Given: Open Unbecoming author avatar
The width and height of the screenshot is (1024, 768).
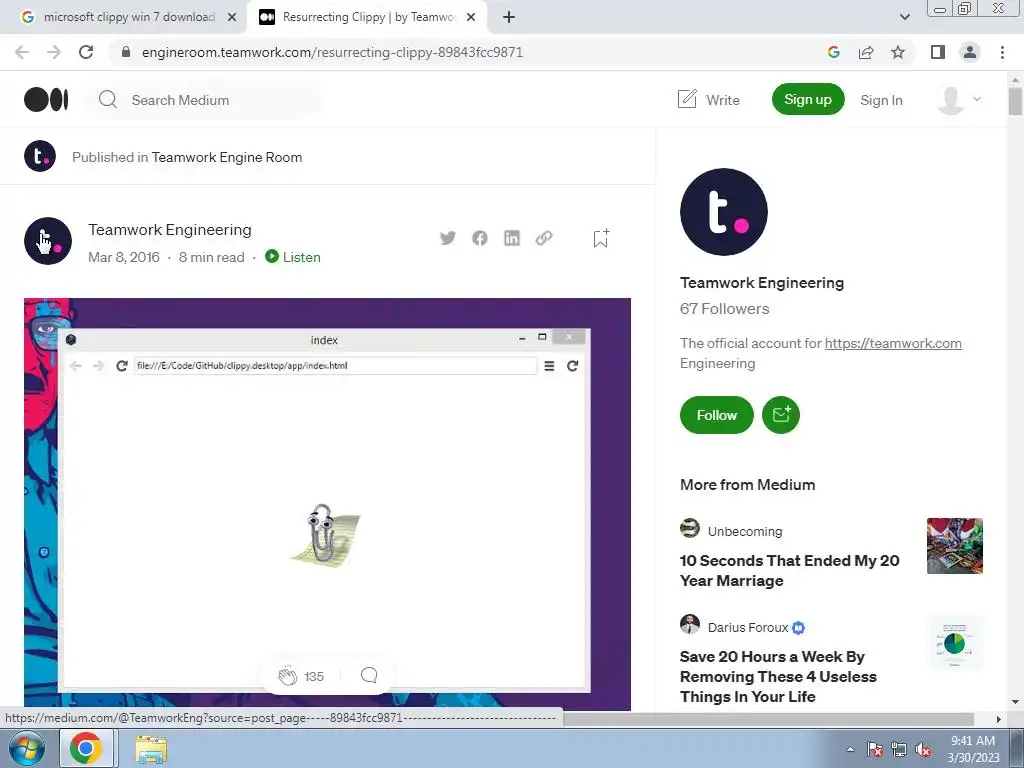Looking at the screenshot, I should [690, 528].
